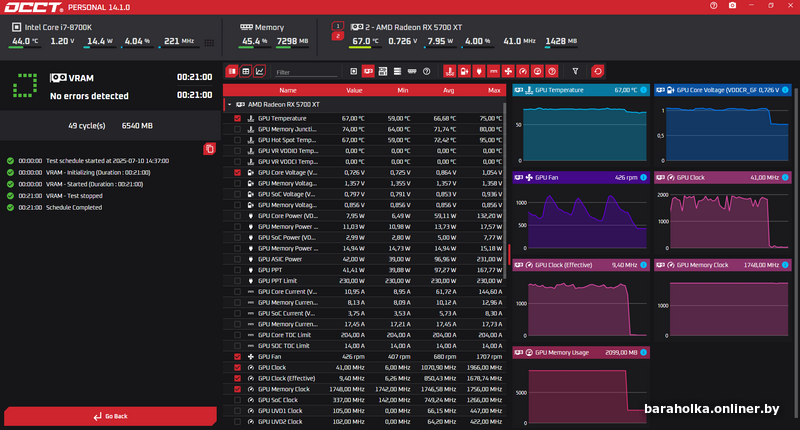The image size is (800, 430).
Task: Sort by Avg column header
Action: click(448, 90)
